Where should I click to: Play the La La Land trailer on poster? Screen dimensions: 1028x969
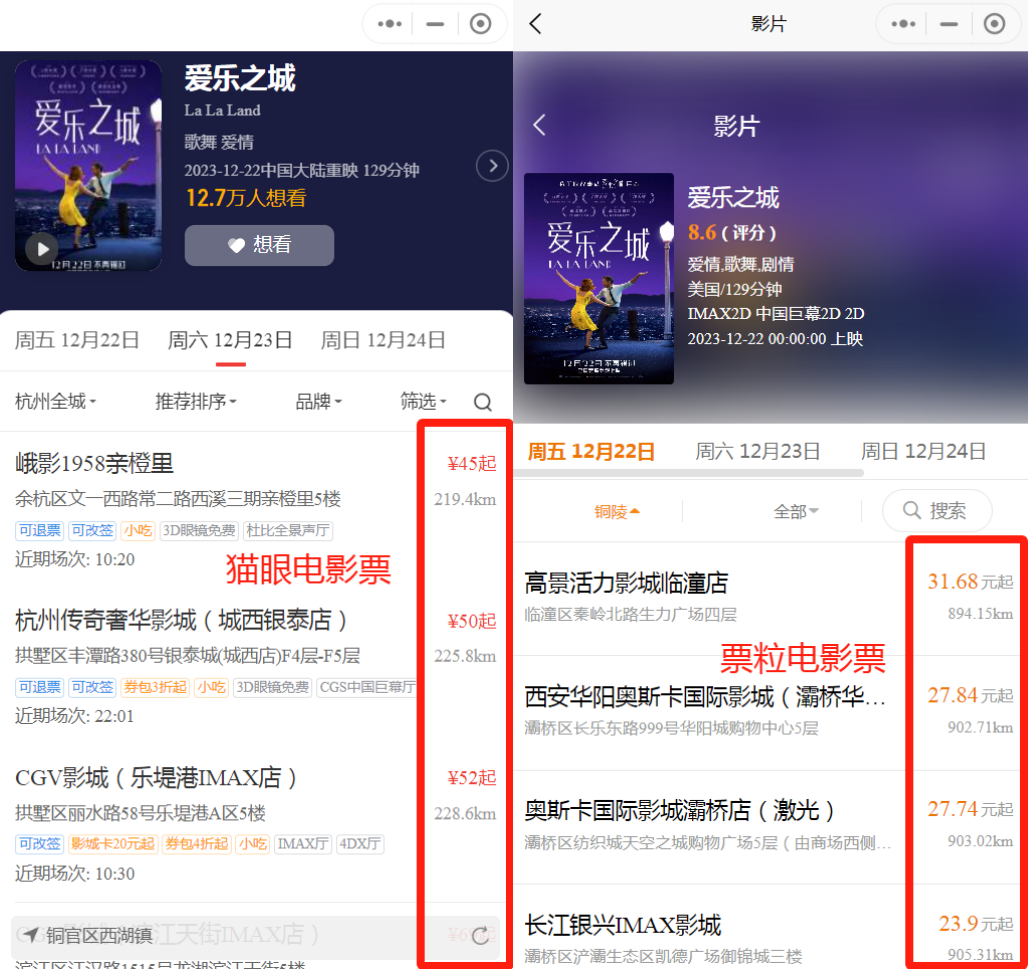coord(41,248)
